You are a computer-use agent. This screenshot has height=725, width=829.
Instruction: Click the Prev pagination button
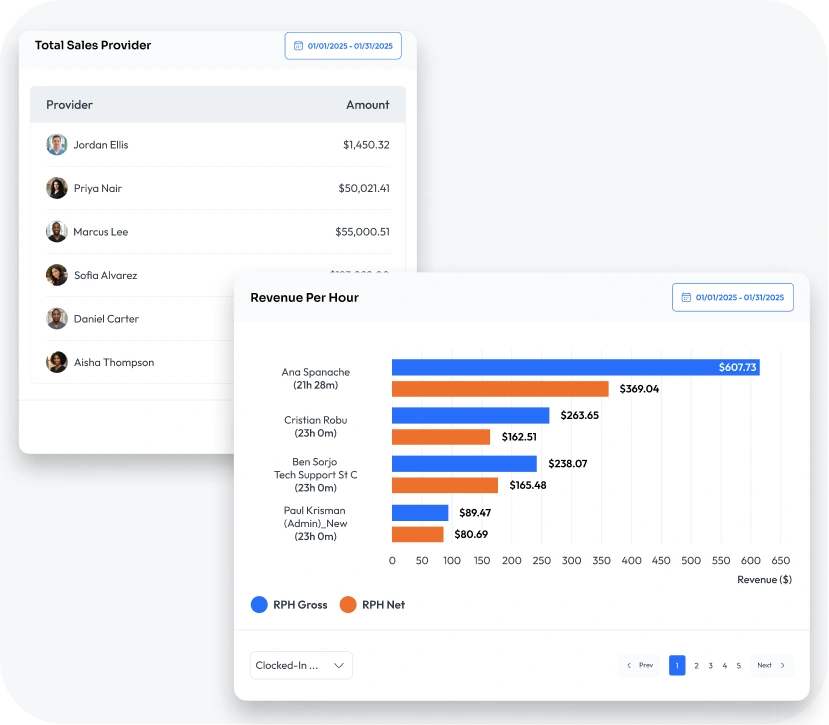640,665
